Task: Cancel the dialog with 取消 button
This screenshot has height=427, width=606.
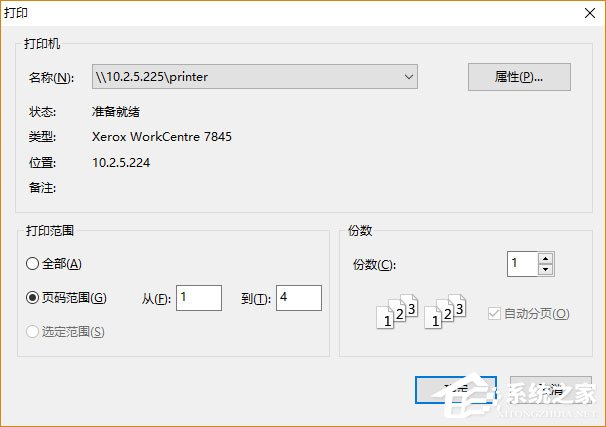Action: (551, 390)
